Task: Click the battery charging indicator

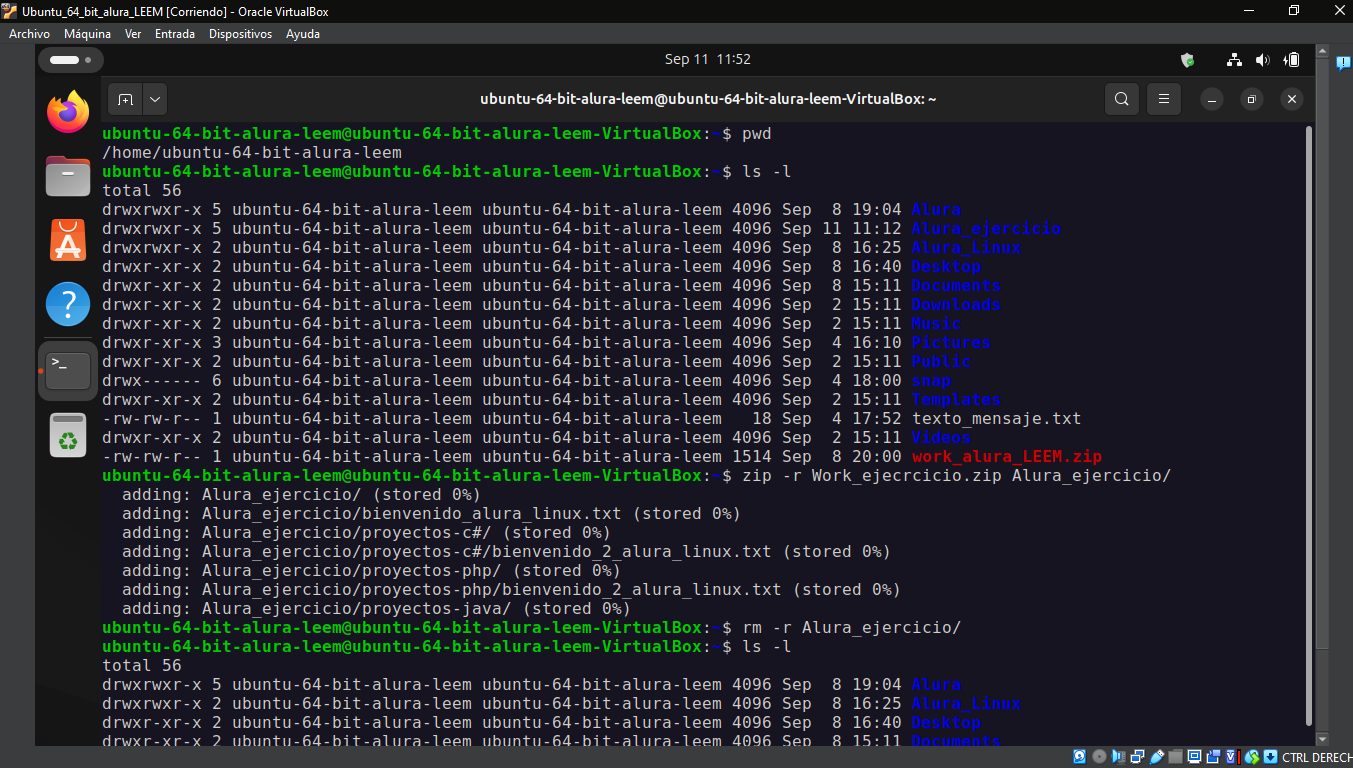Action: 1292,60
